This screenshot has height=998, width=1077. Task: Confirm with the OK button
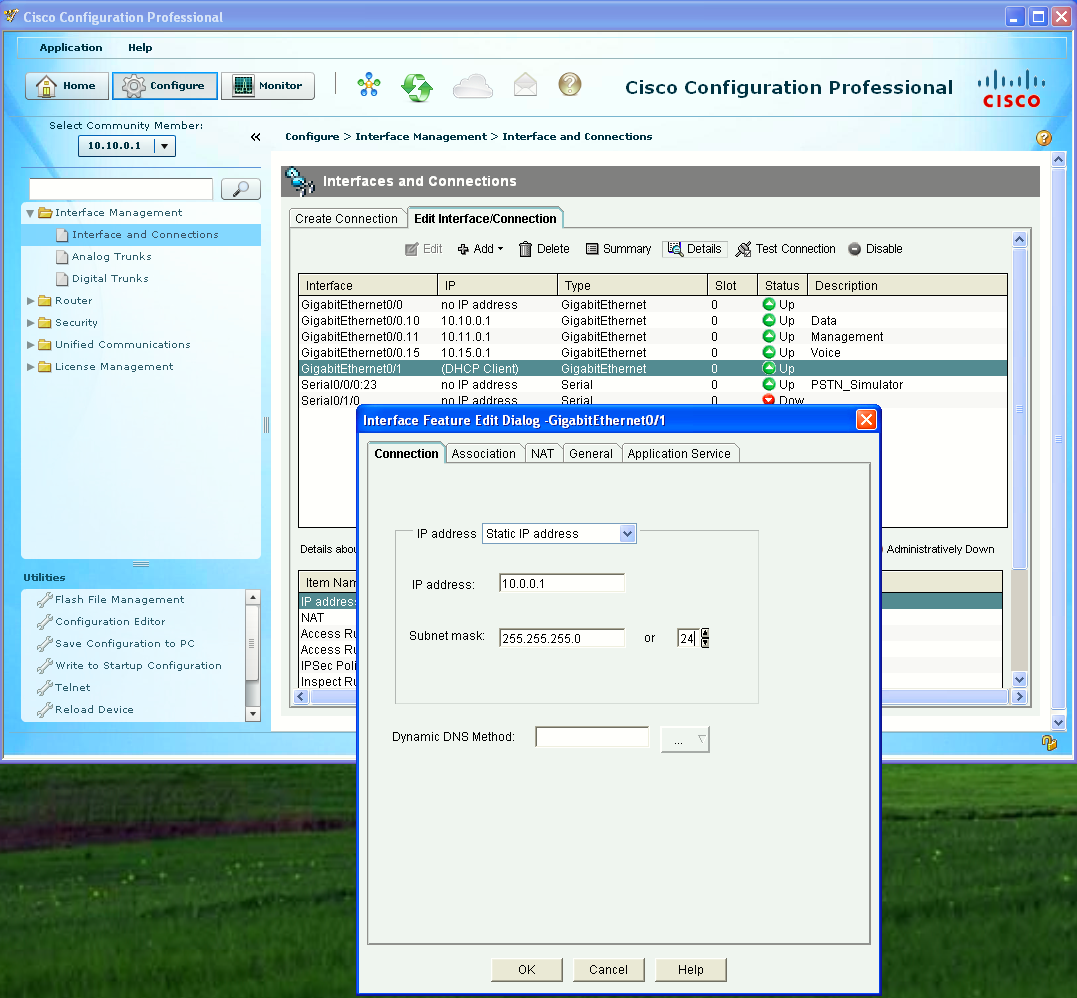(x=527, y=970)
